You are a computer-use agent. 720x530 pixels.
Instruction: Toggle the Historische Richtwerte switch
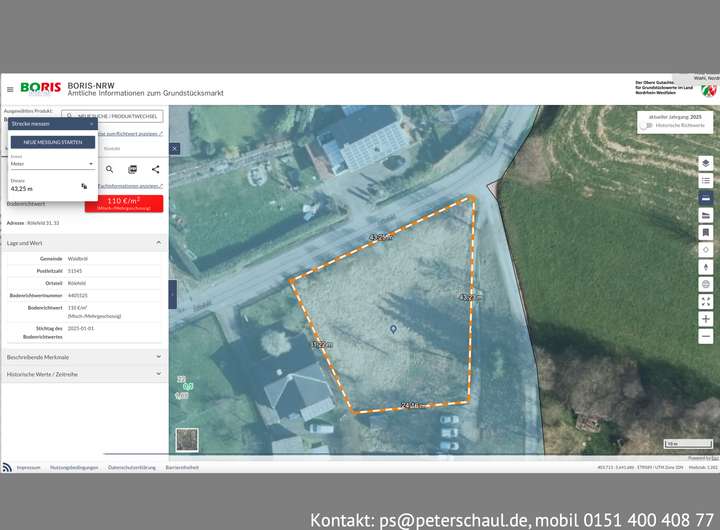coord(648,126)
